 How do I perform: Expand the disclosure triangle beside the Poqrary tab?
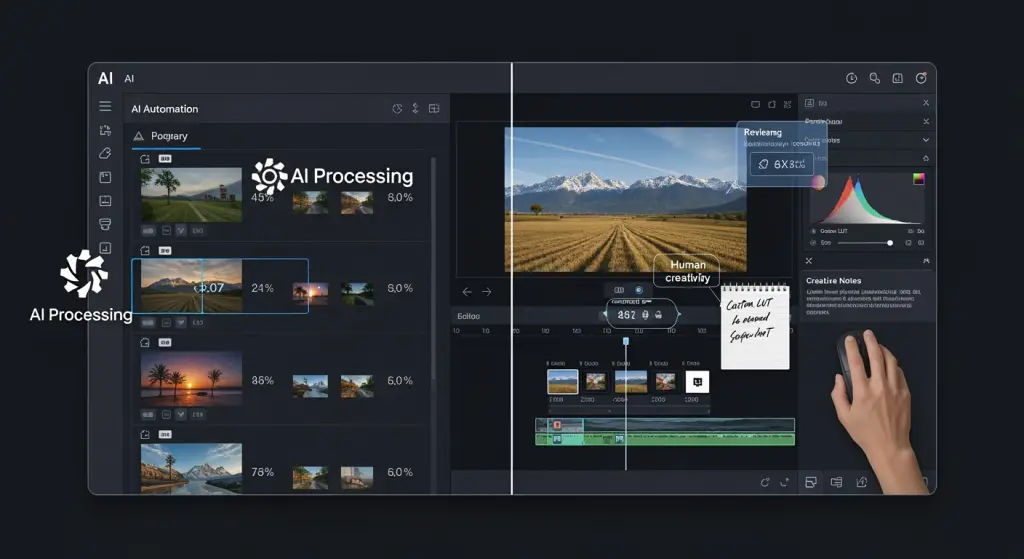(x=139, y=136)
